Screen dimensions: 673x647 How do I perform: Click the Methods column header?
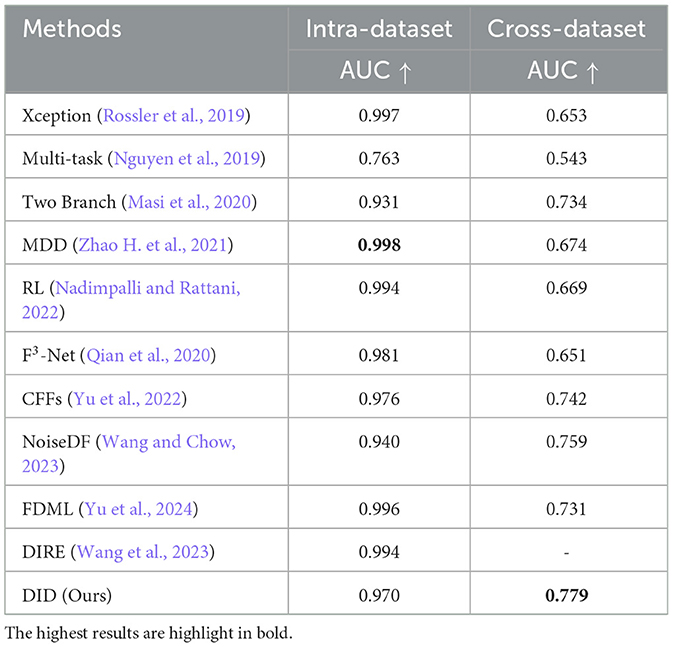click(x=72, y=29)
